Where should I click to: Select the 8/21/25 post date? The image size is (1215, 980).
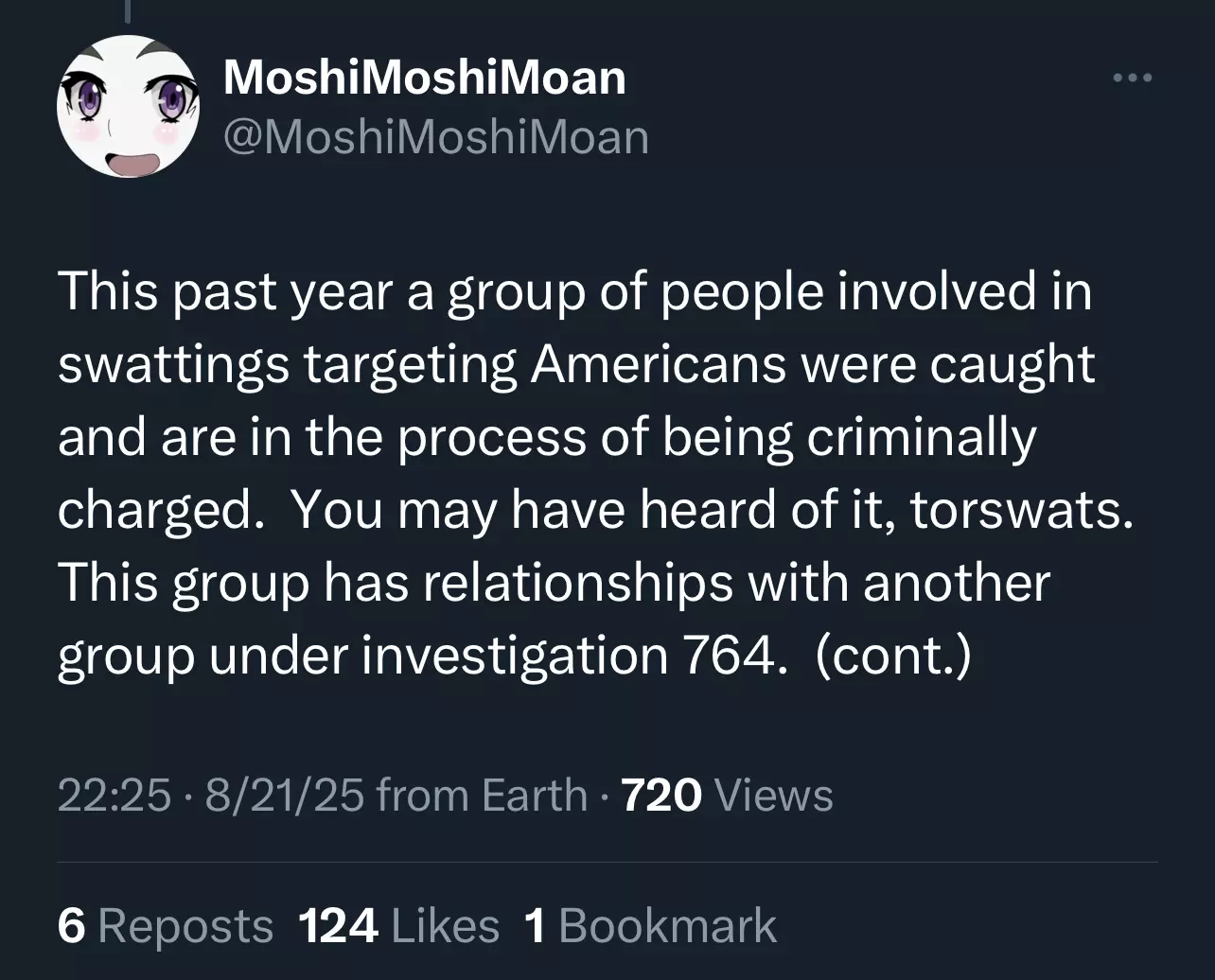pyautogui.click(x=284, y=795)
